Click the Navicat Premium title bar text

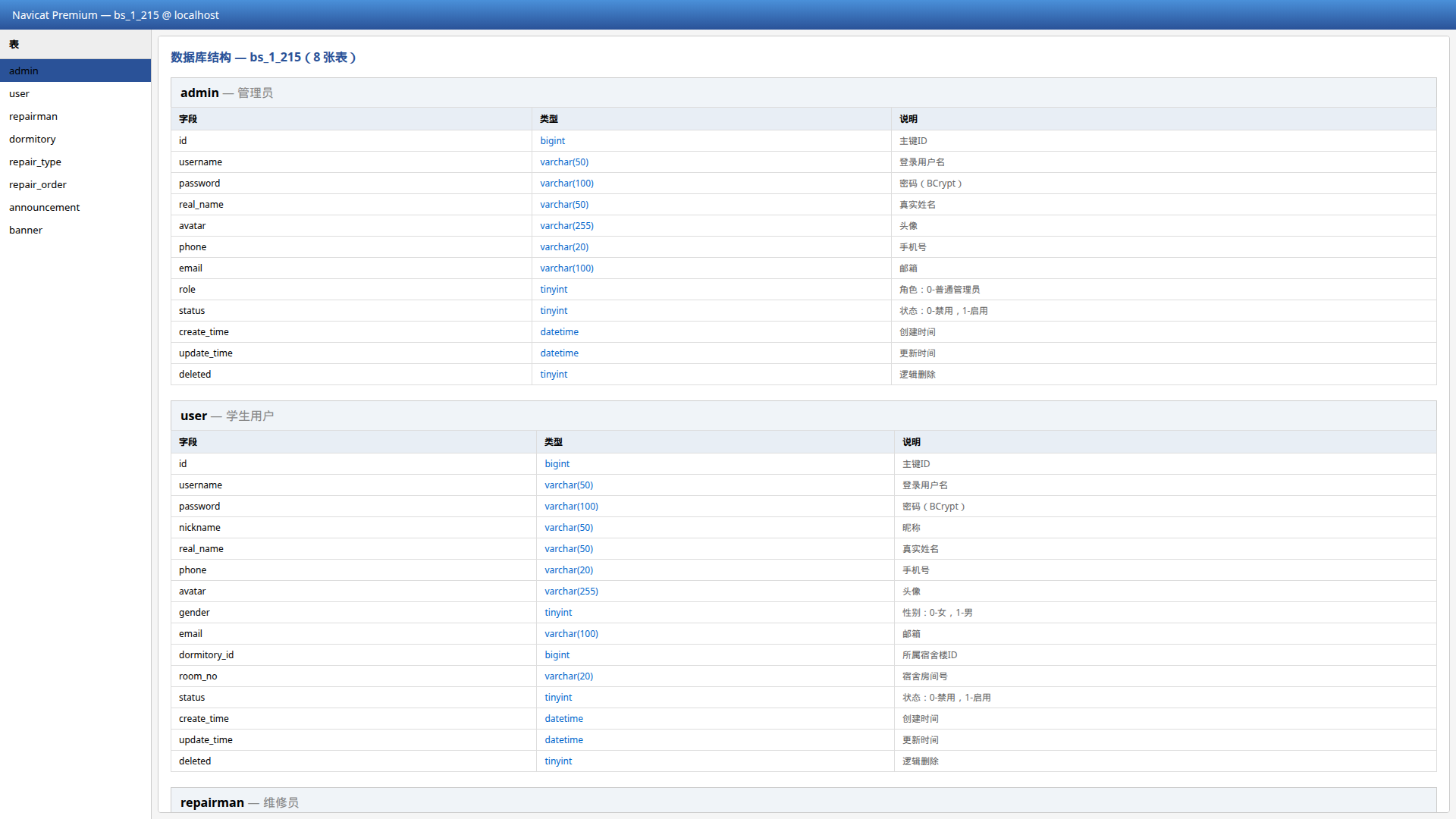(x=115, y=15)
